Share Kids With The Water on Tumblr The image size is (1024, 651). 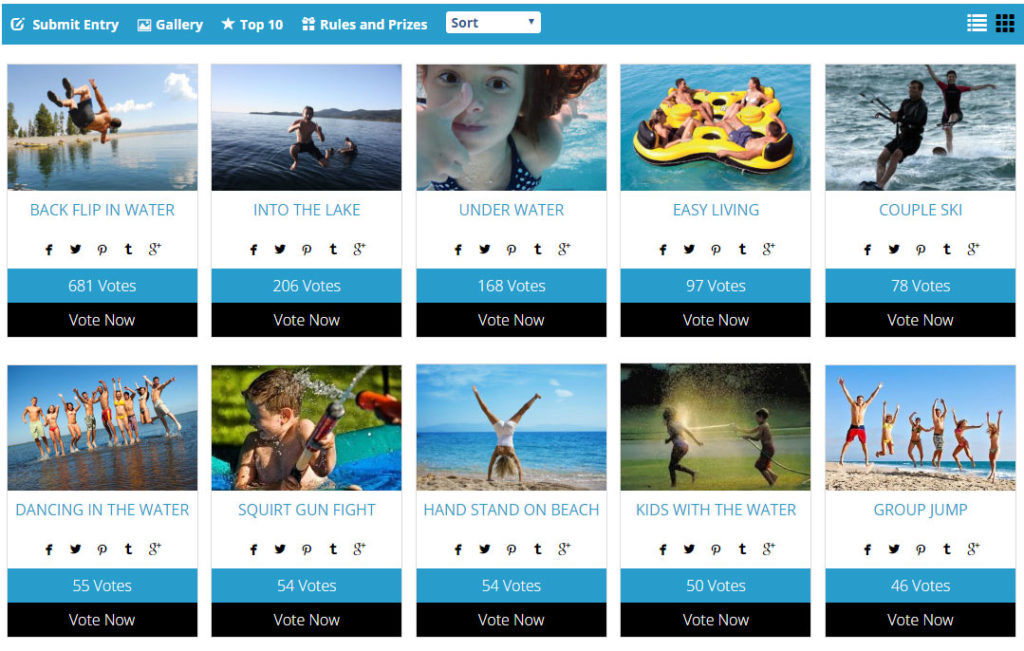pos(743,549)
